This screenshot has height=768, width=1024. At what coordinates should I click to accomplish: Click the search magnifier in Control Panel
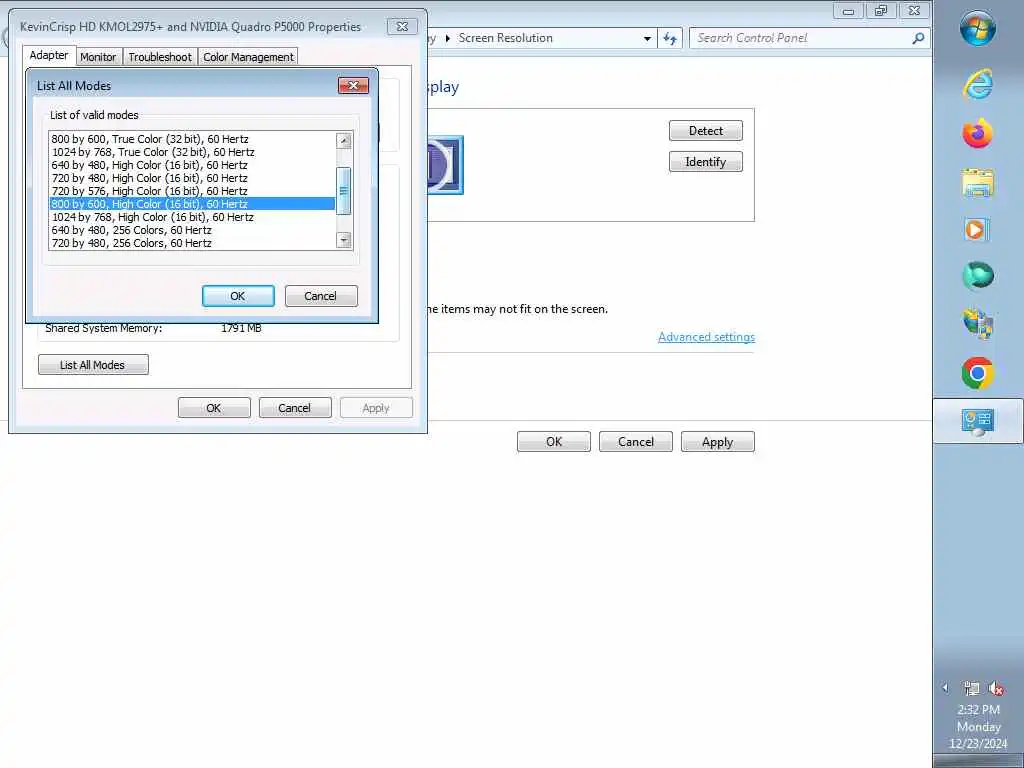click(x=918, y=39)
